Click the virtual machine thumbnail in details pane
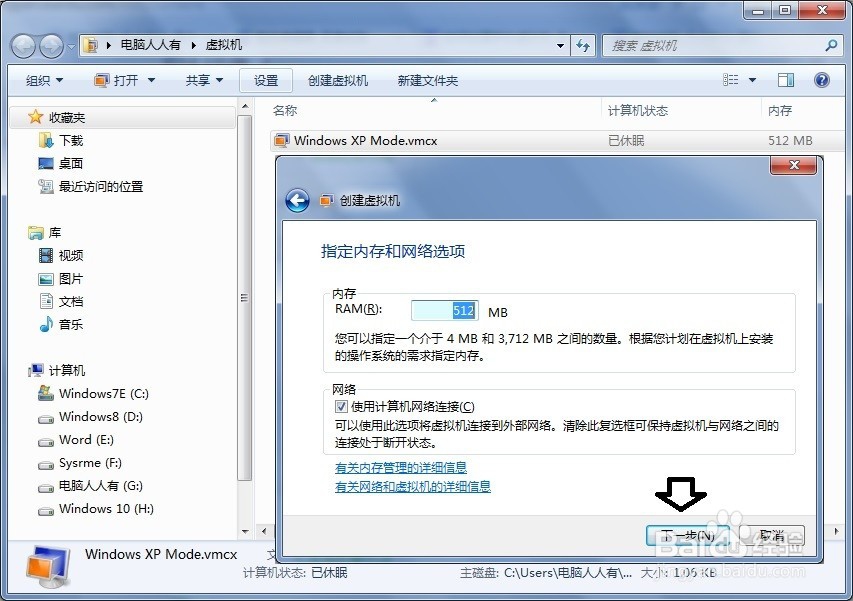853x601 pixels. coord(48,567)
